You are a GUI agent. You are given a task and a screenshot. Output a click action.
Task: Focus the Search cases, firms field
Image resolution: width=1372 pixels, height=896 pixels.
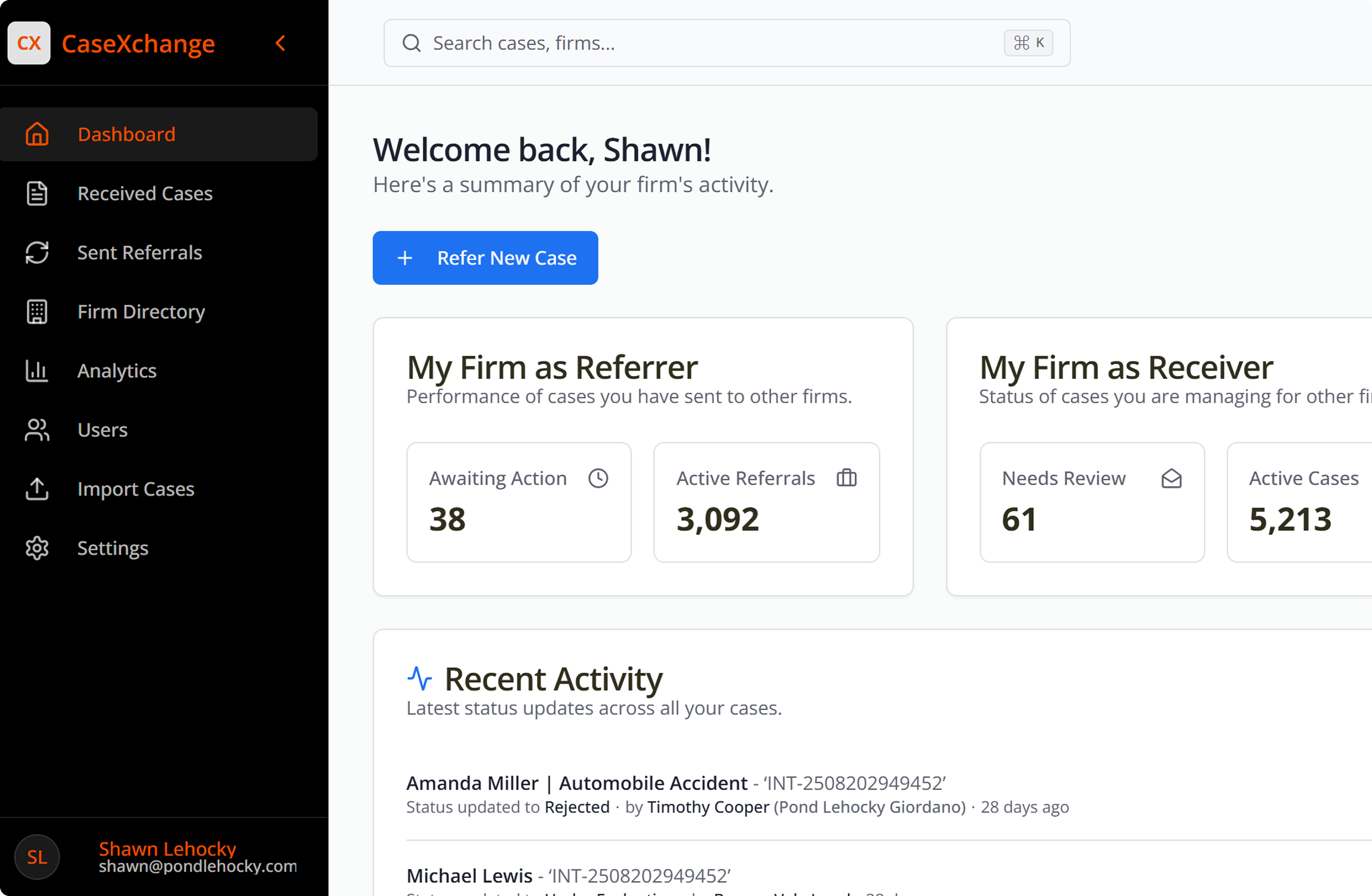715,43
